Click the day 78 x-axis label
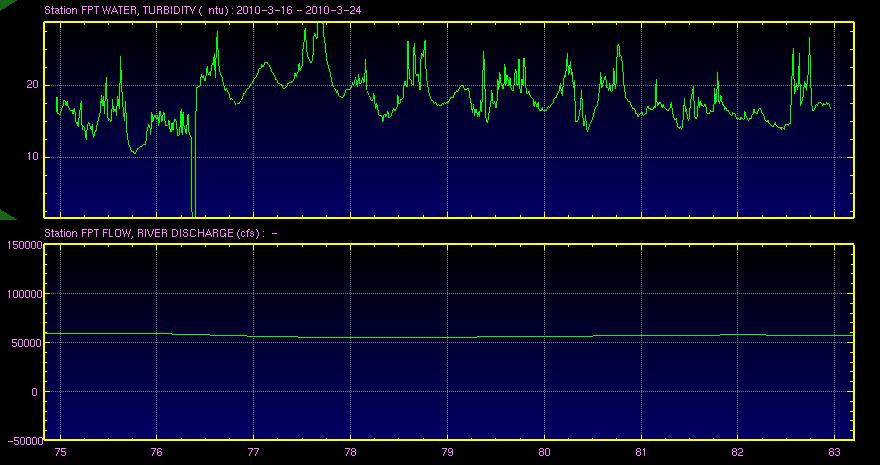The image size is (880, 465). point(350,453)
